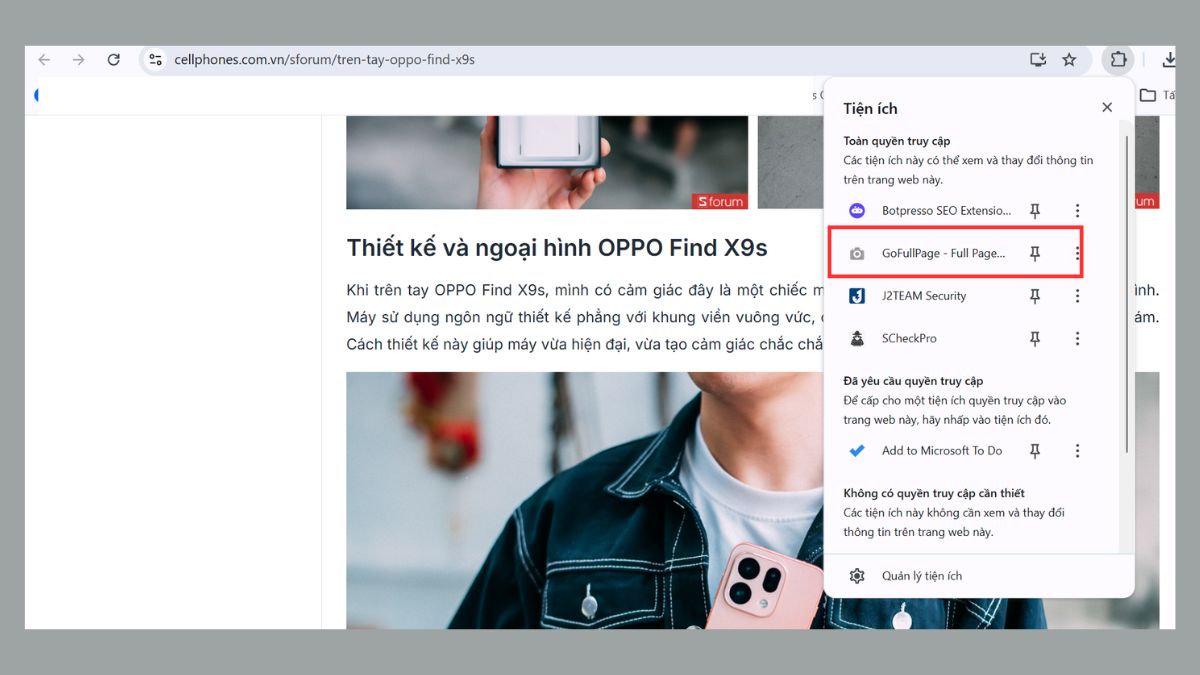Click Quản lý tiện ích
Screen dimensions: 1200x675
coord(922,576)
